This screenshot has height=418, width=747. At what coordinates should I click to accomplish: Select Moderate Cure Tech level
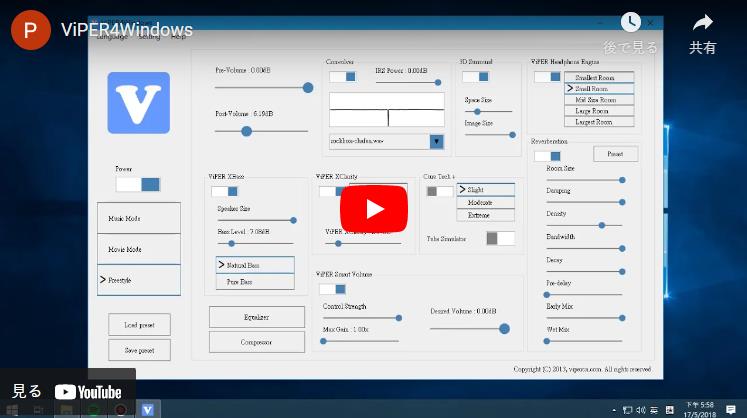tap(485, 203)
